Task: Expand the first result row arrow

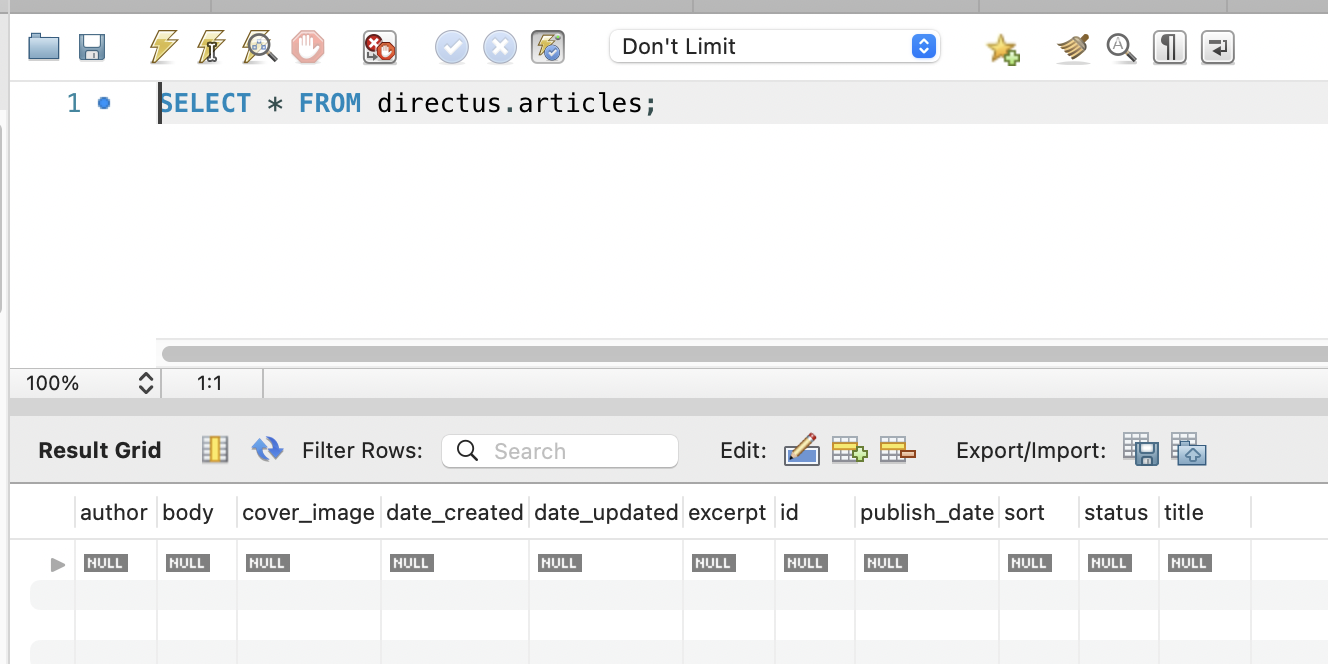Action: pos(57,563)
